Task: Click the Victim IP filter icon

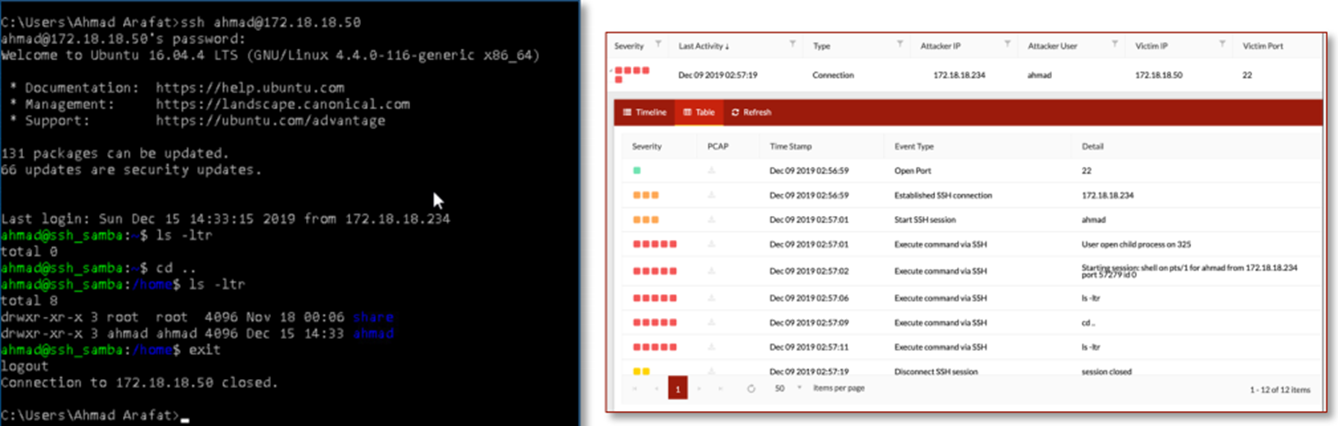Action: click(1222, 45)
